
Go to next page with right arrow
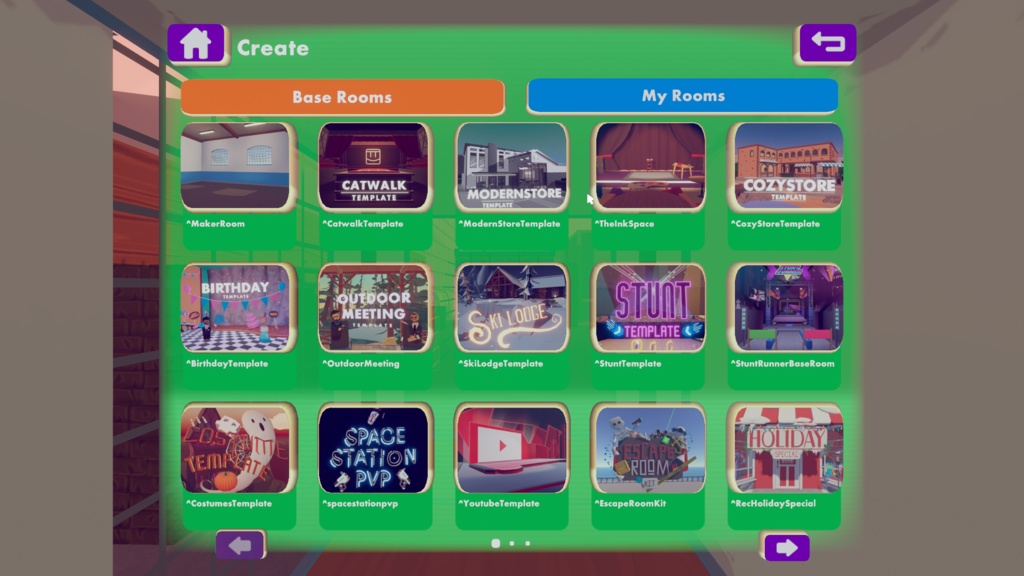(787, 547)
